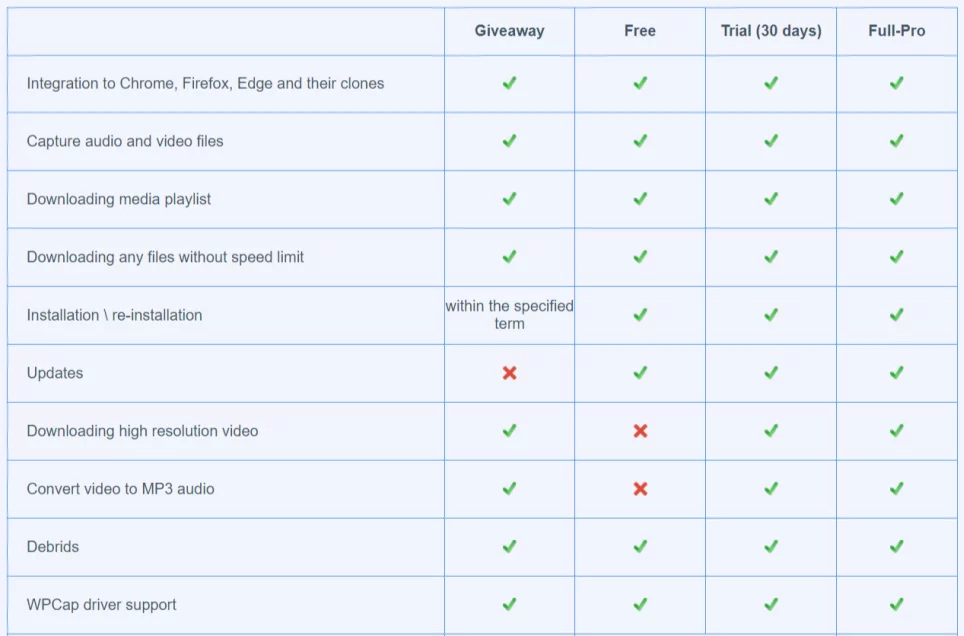
Task: Click Giveaway checkmark for Downloading media playlist
Action: click(x=509, y=199)
